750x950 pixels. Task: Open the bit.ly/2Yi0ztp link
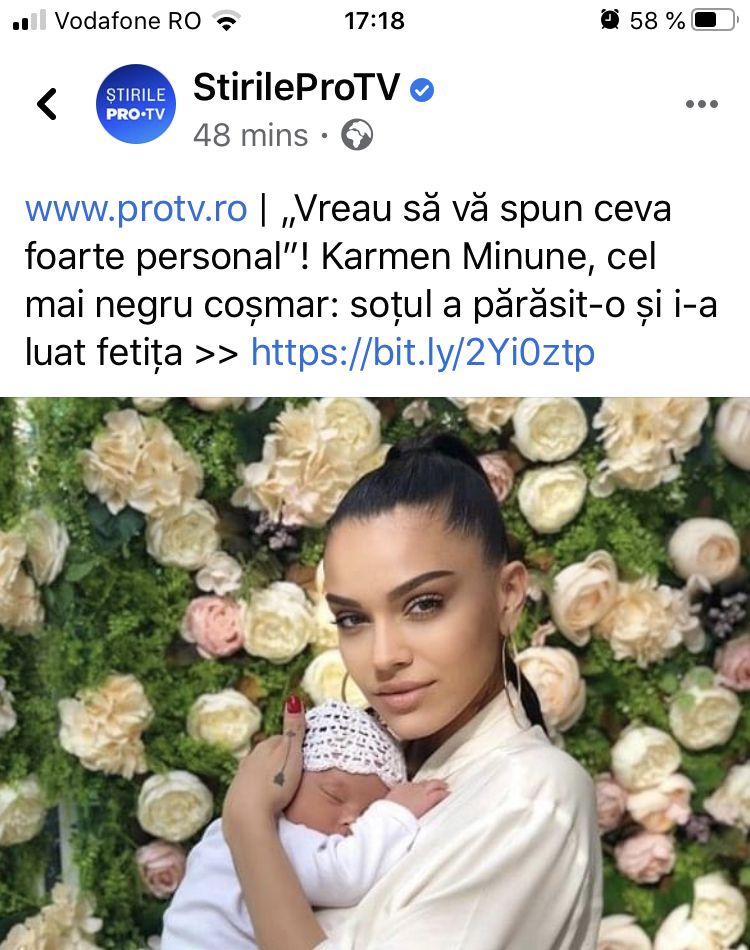click(x=423, y=353)
